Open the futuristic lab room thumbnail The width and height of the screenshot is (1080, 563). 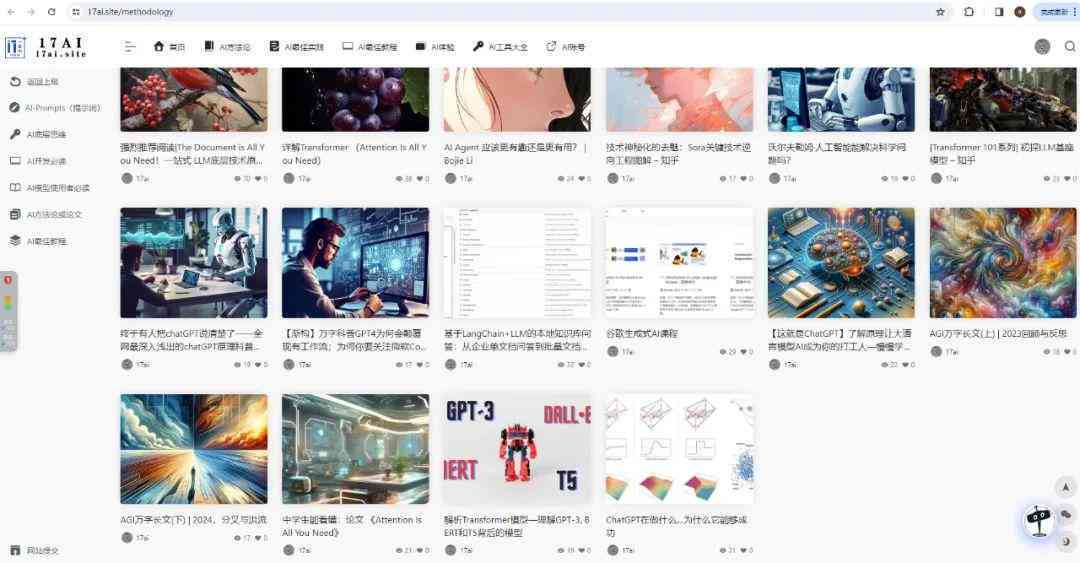355,449
